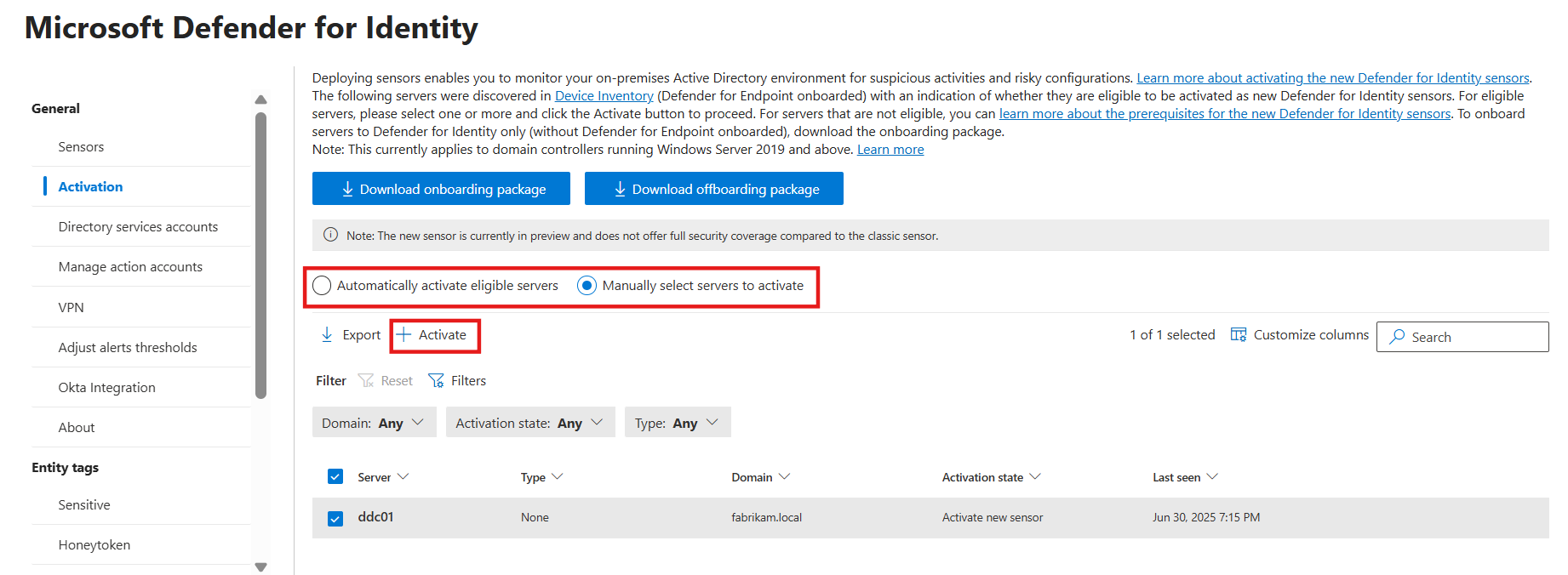1568x575 pixels.
Task: Click the fabrikam.local domain cell
Action: click(x=766, y=517)
